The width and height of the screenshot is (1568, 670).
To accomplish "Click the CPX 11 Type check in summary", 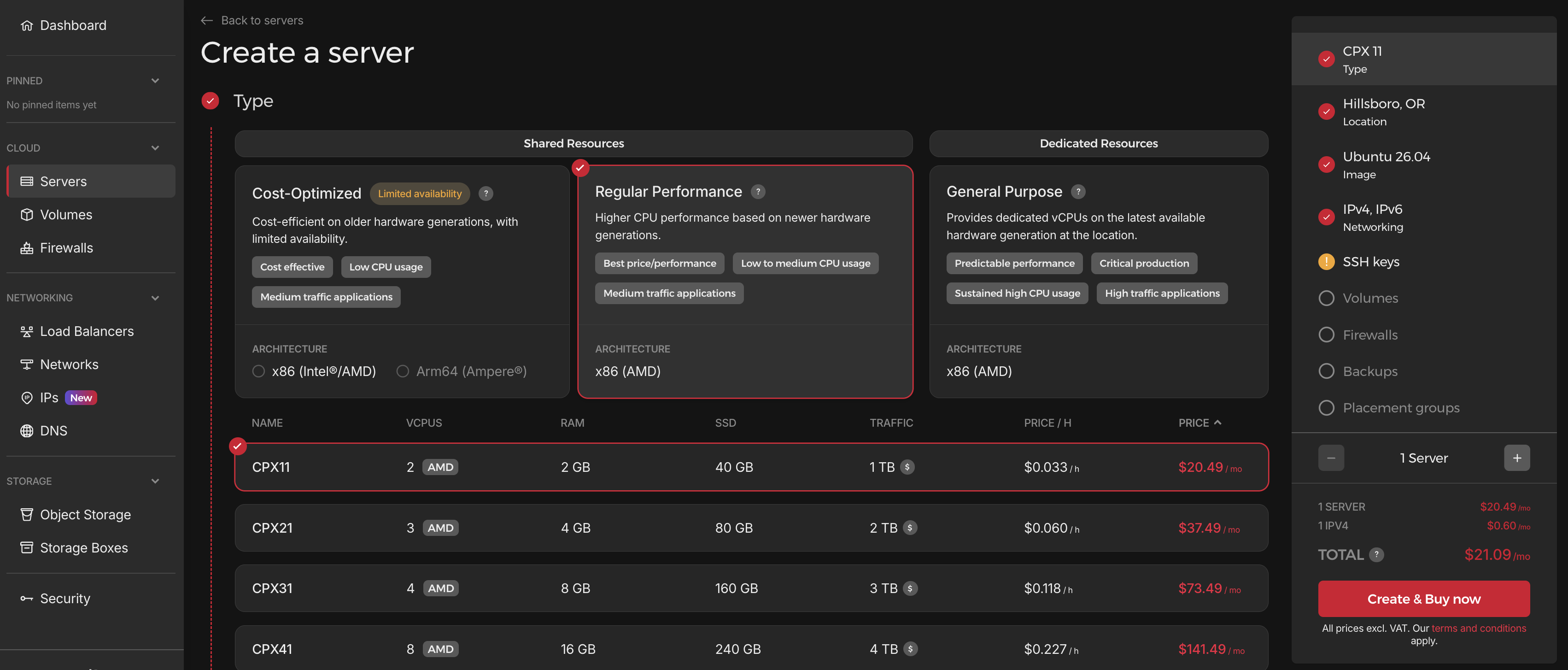I will point(1326,59).
